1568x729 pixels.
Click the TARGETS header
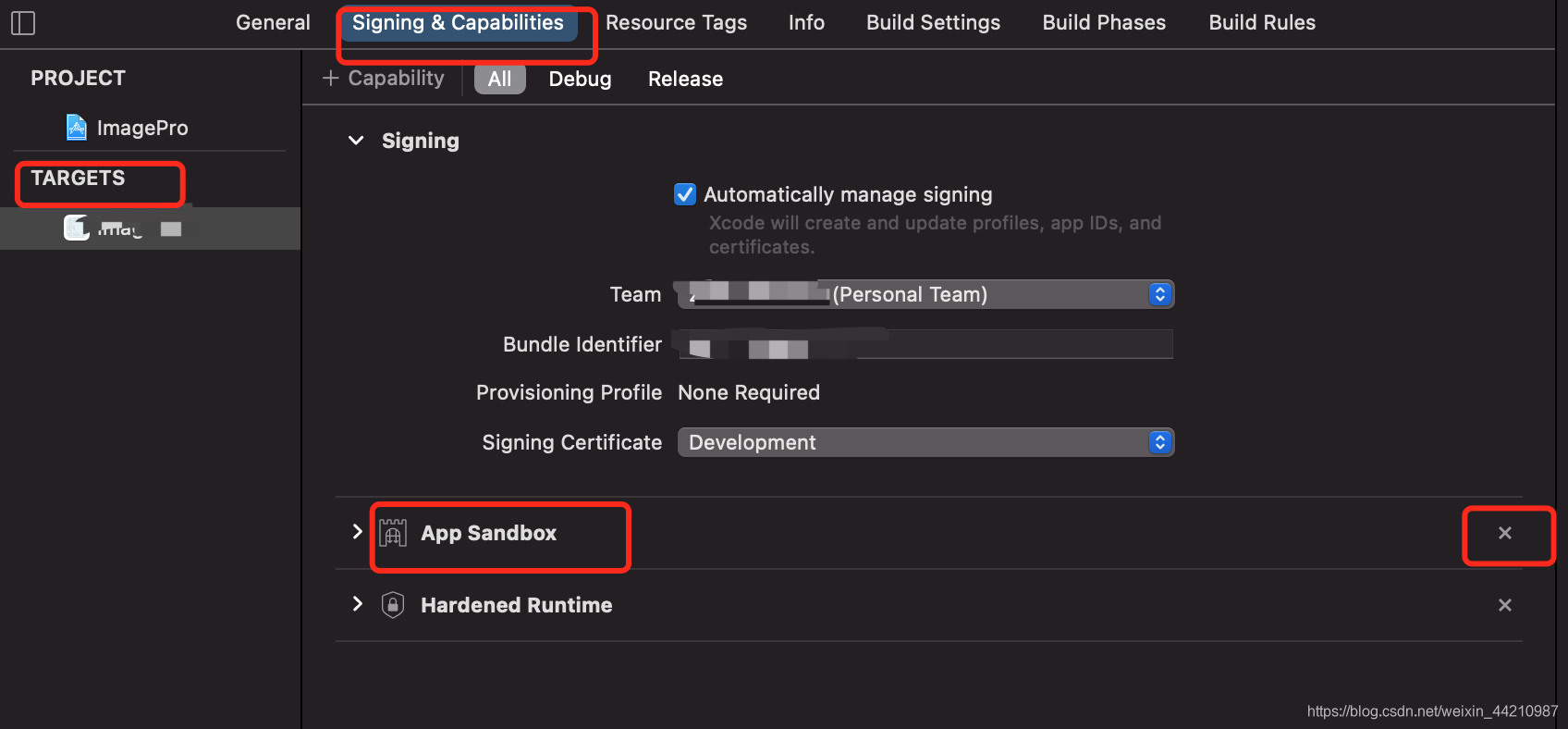pyautogui.click(x=78, y=178)
